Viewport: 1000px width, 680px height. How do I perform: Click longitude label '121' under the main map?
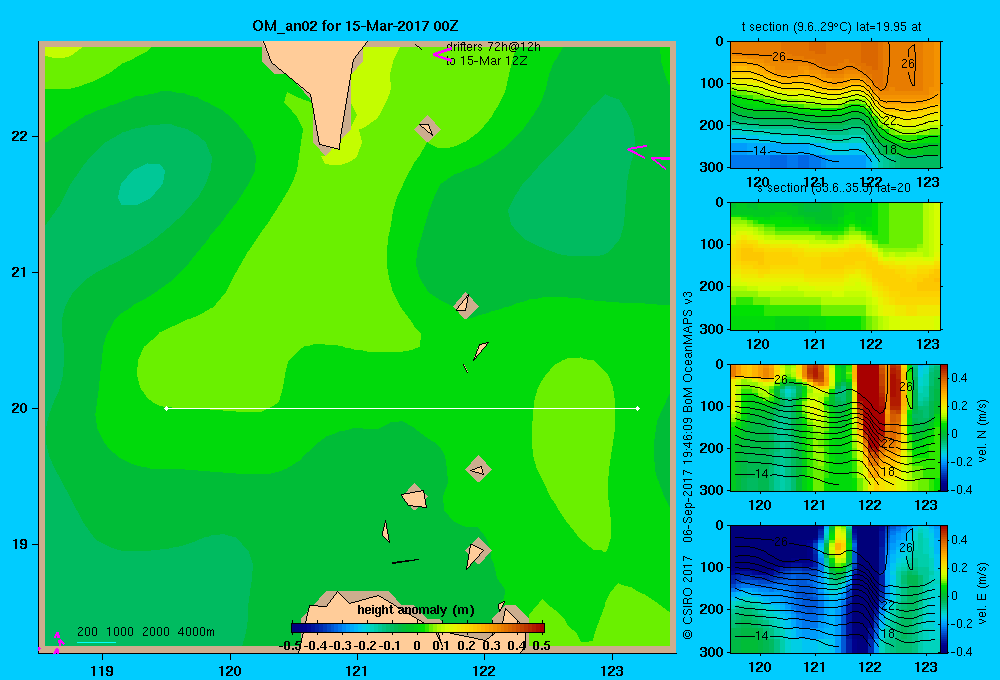pos(357,670)
